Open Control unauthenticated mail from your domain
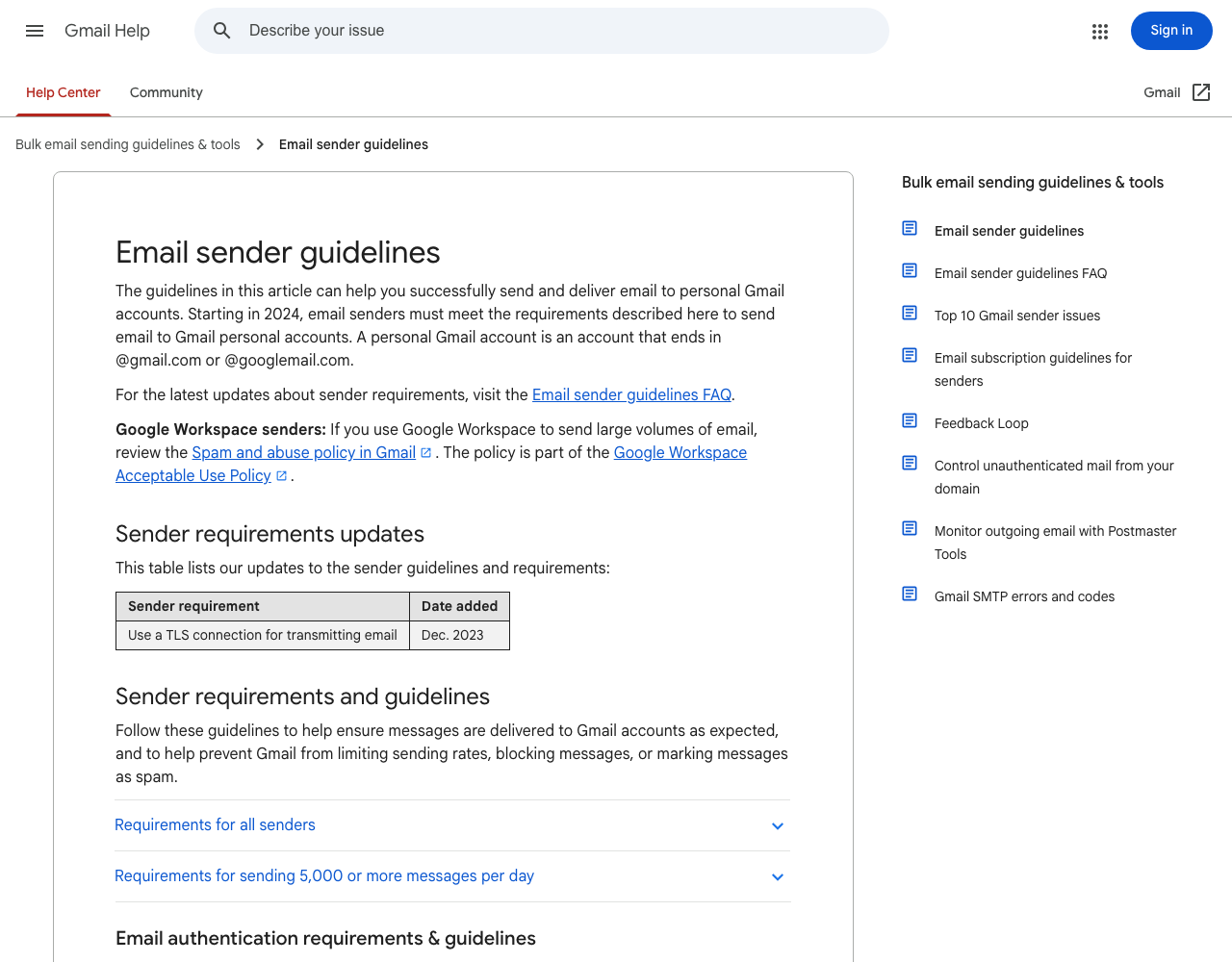The width and height of the screenshot is (1232, 962). pos(1054,477)
